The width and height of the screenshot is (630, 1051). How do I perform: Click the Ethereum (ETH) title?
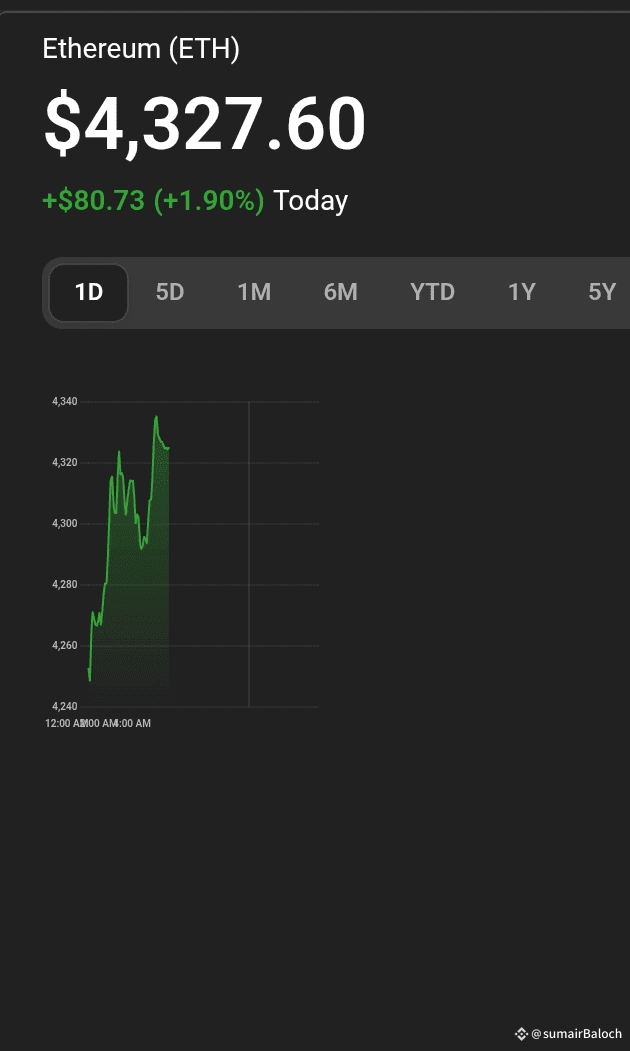pos(141,49)
